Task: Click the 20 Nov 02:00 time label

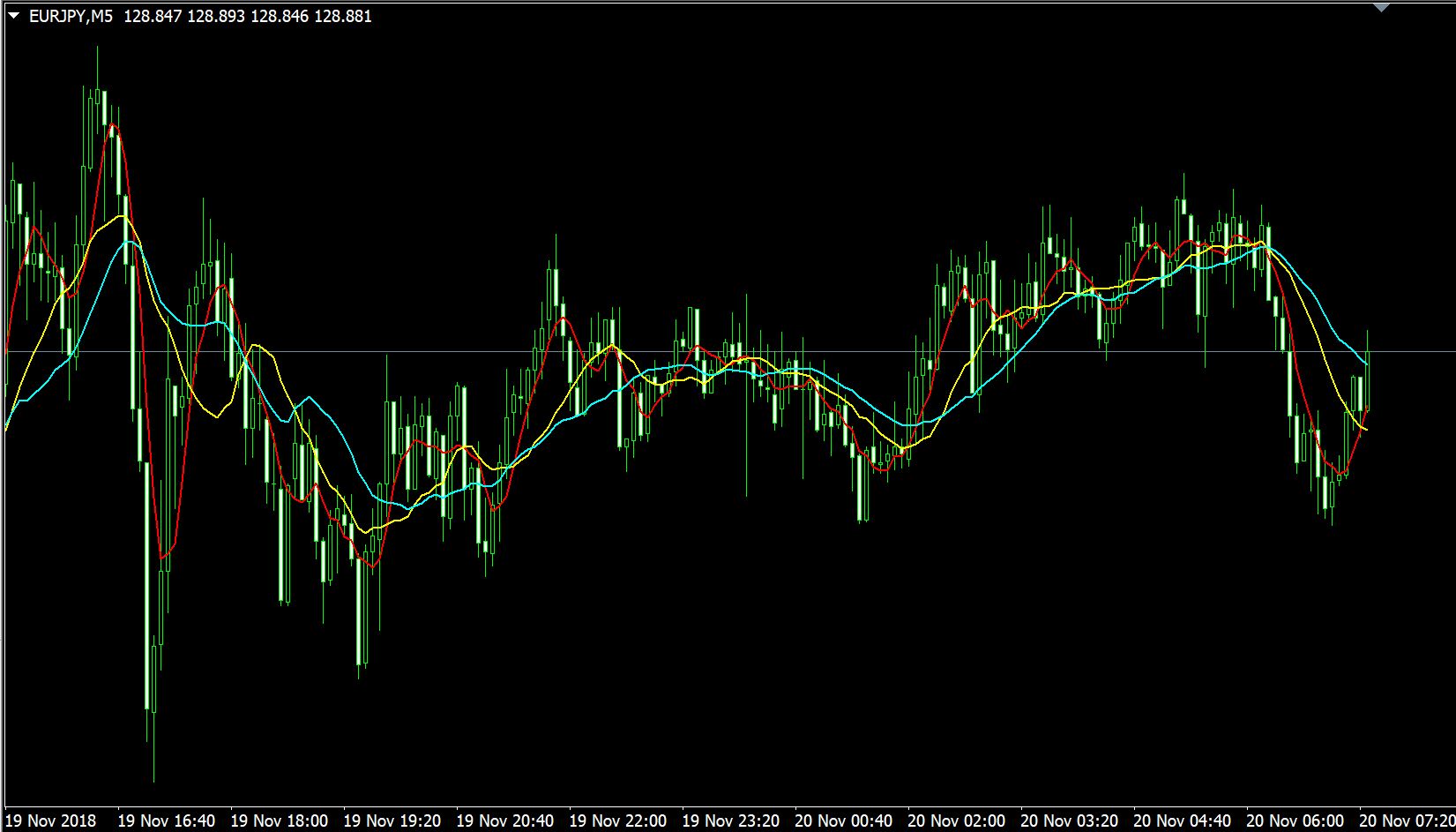Action: click(957, 821)
